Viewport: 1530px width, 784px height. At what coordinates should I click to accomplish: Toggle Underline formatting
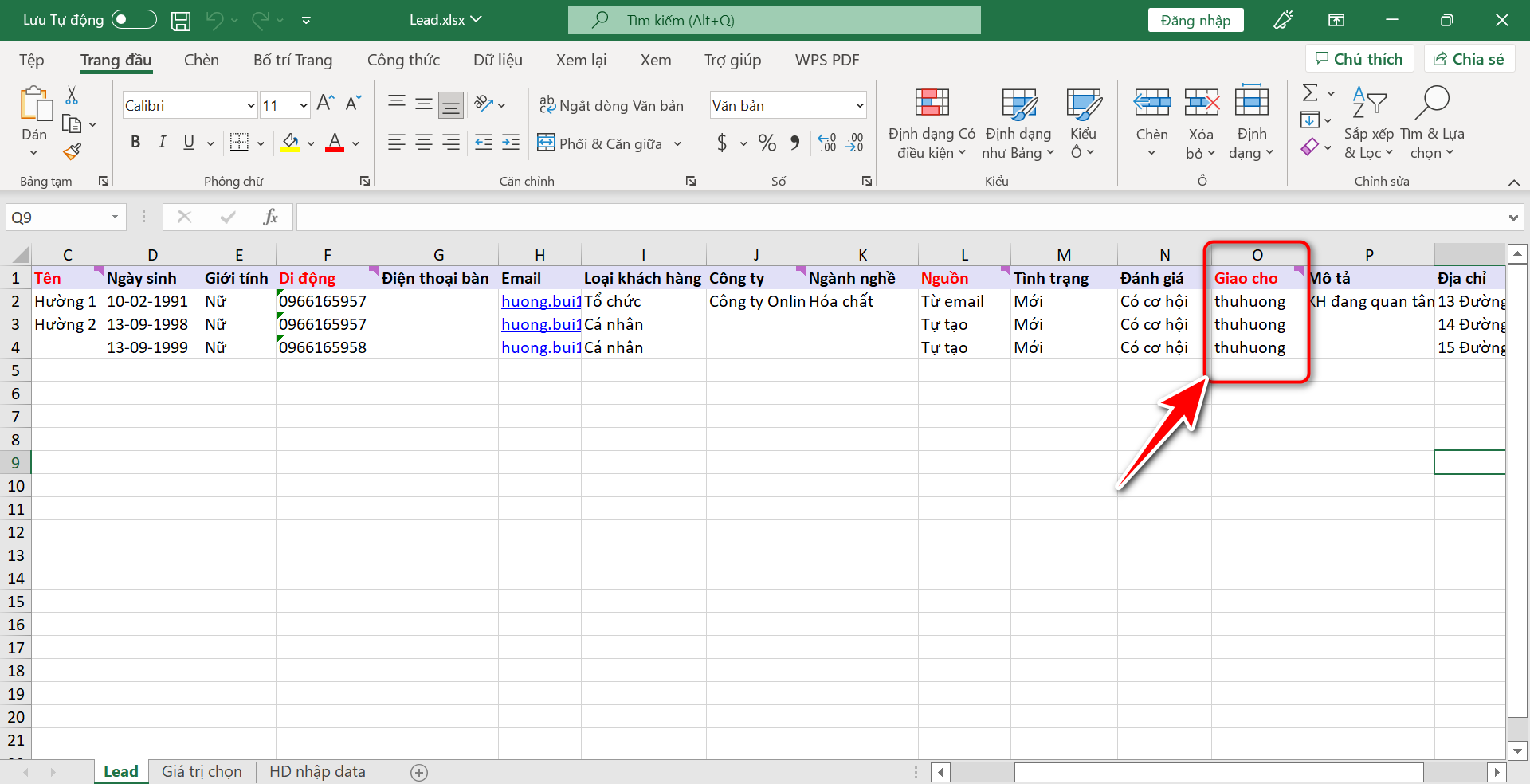pyautogui.click(x=189, y=143)
